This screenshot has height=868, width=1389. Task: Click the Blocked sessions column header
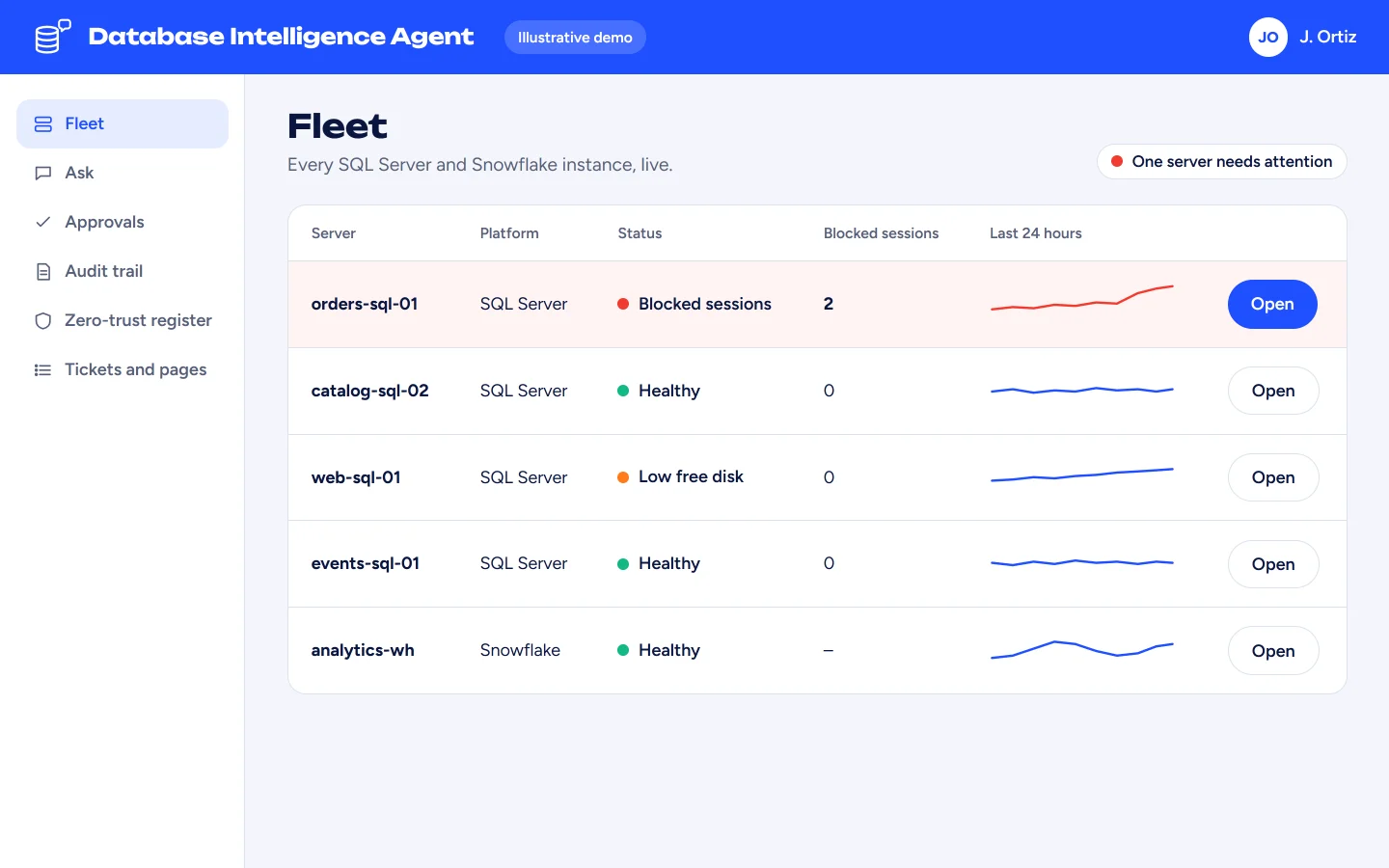click(881, 233)
